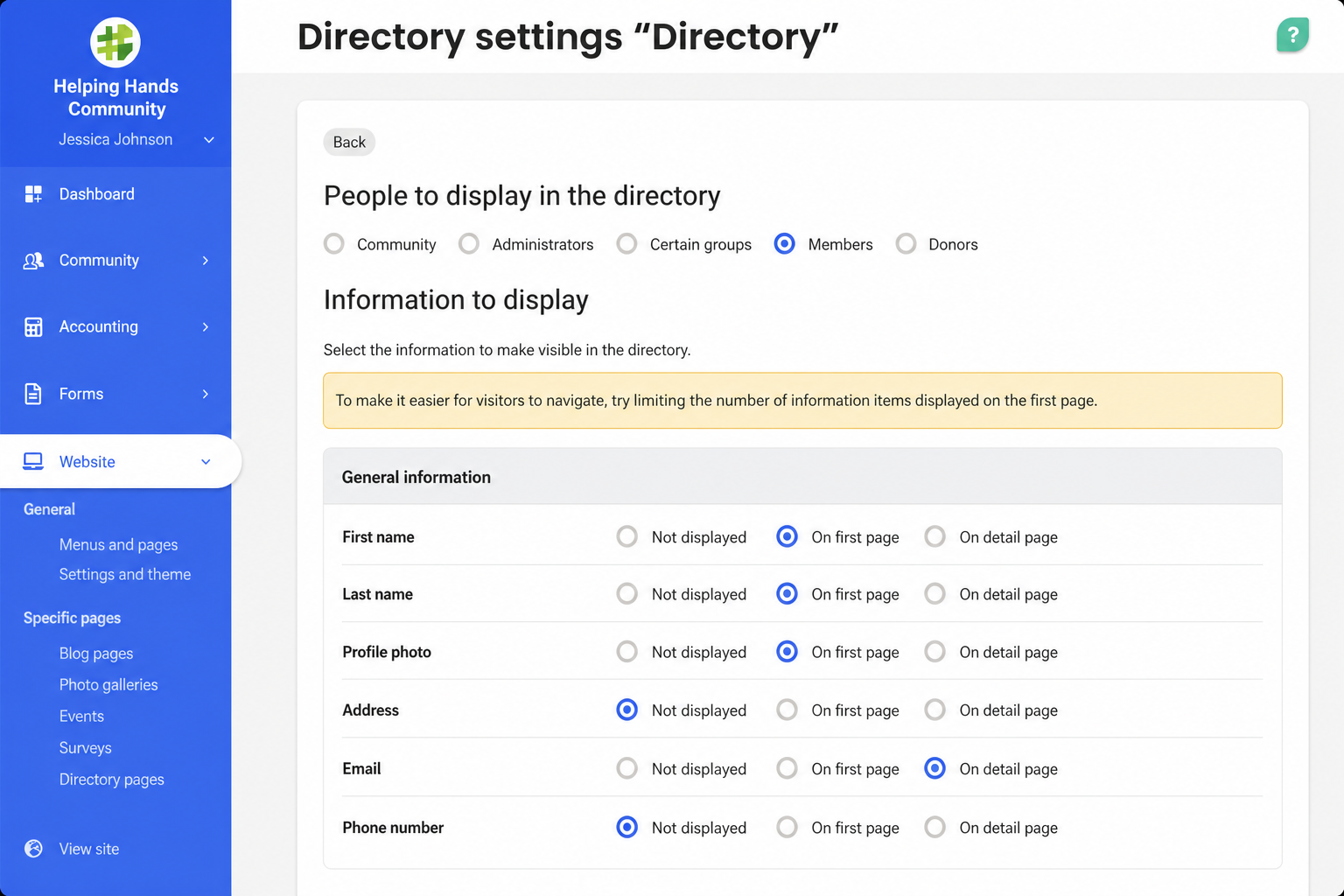Open the green help question mark icon
Screen dimensions: 1344x896
tap(1292, 36)
